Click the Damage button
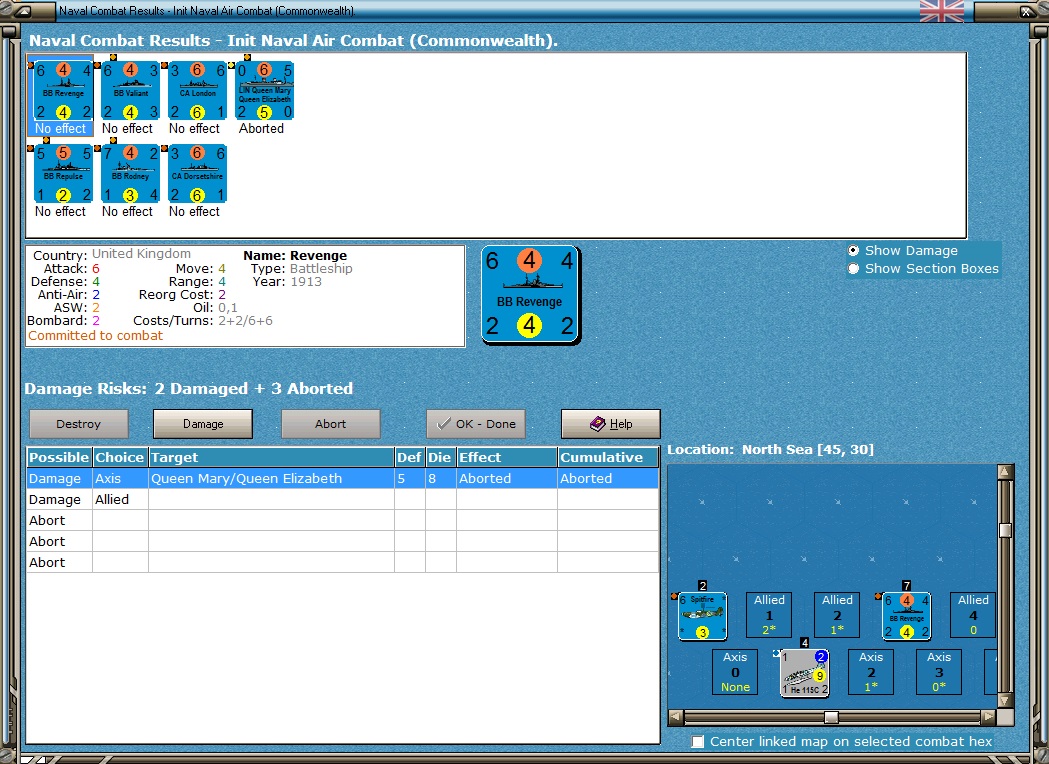Image resolution: width=1049 pixels, height=764 pixels. pyautogui.click(x=203, y=424)
